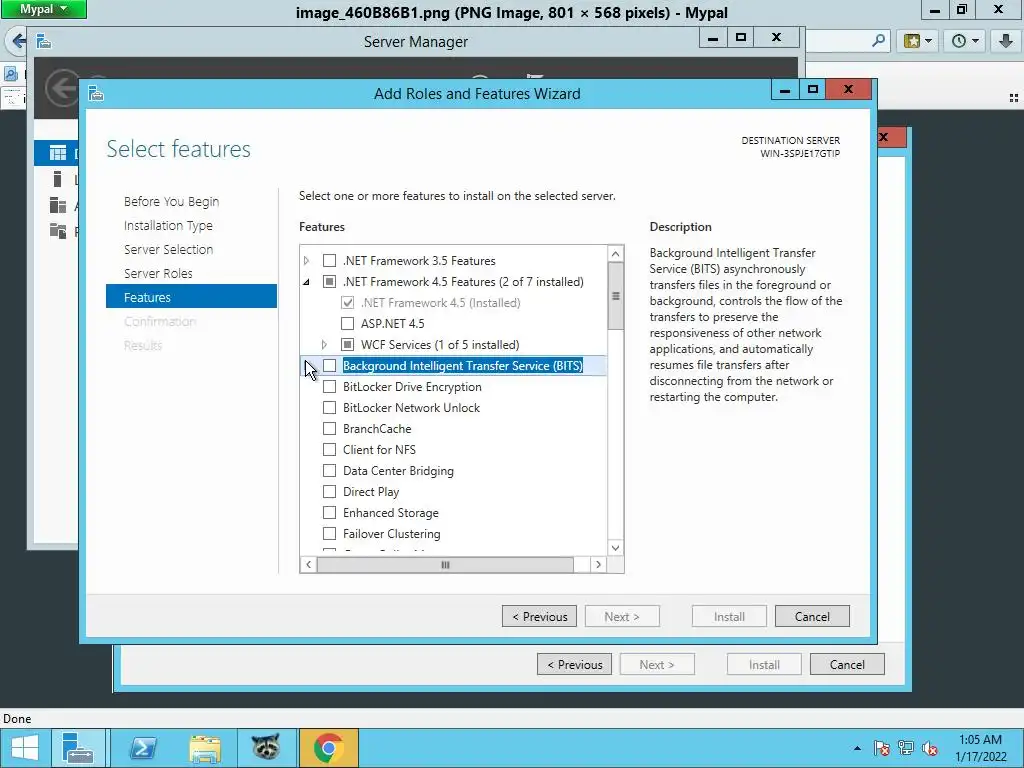Go to the Before You Begin step

(x=171, y=201)
